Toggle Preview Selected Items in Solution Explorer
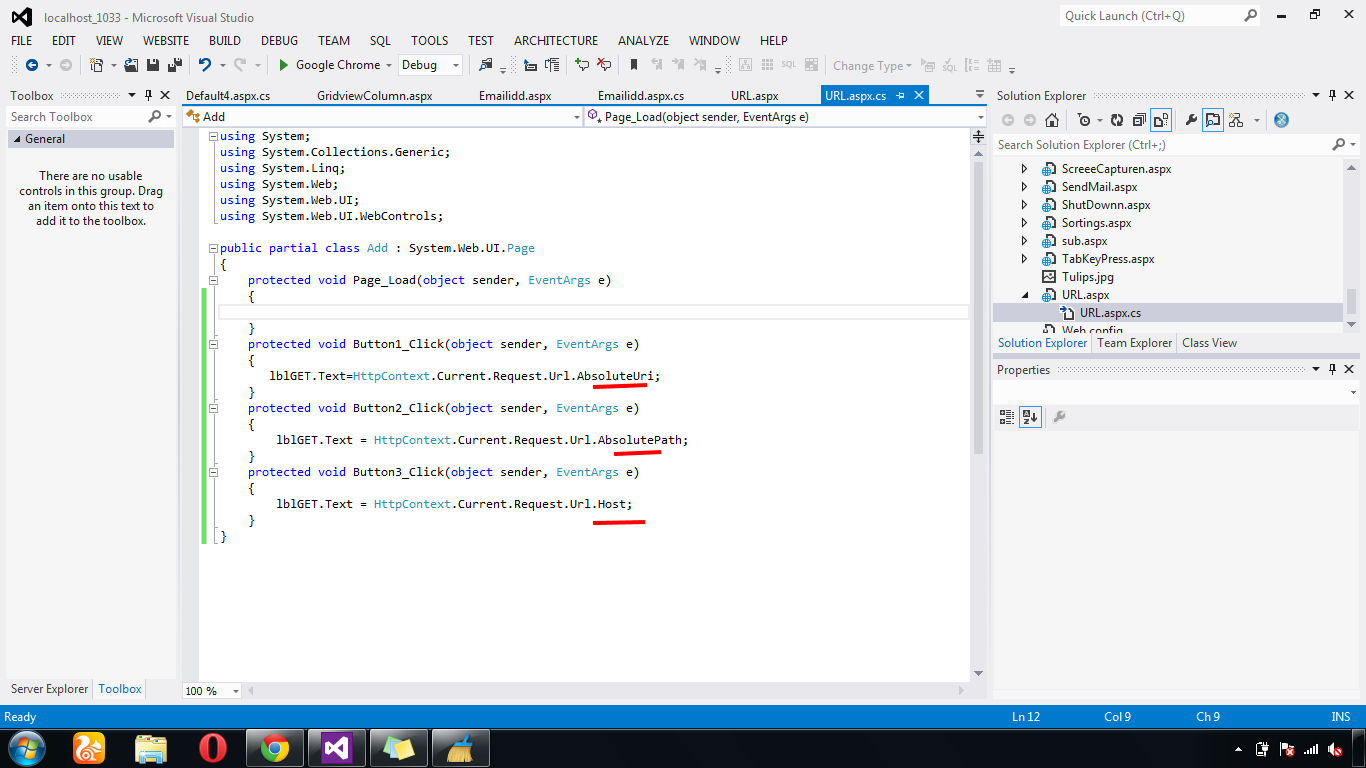This screenshot has width=1366, height=768. tap(1213, 120)
